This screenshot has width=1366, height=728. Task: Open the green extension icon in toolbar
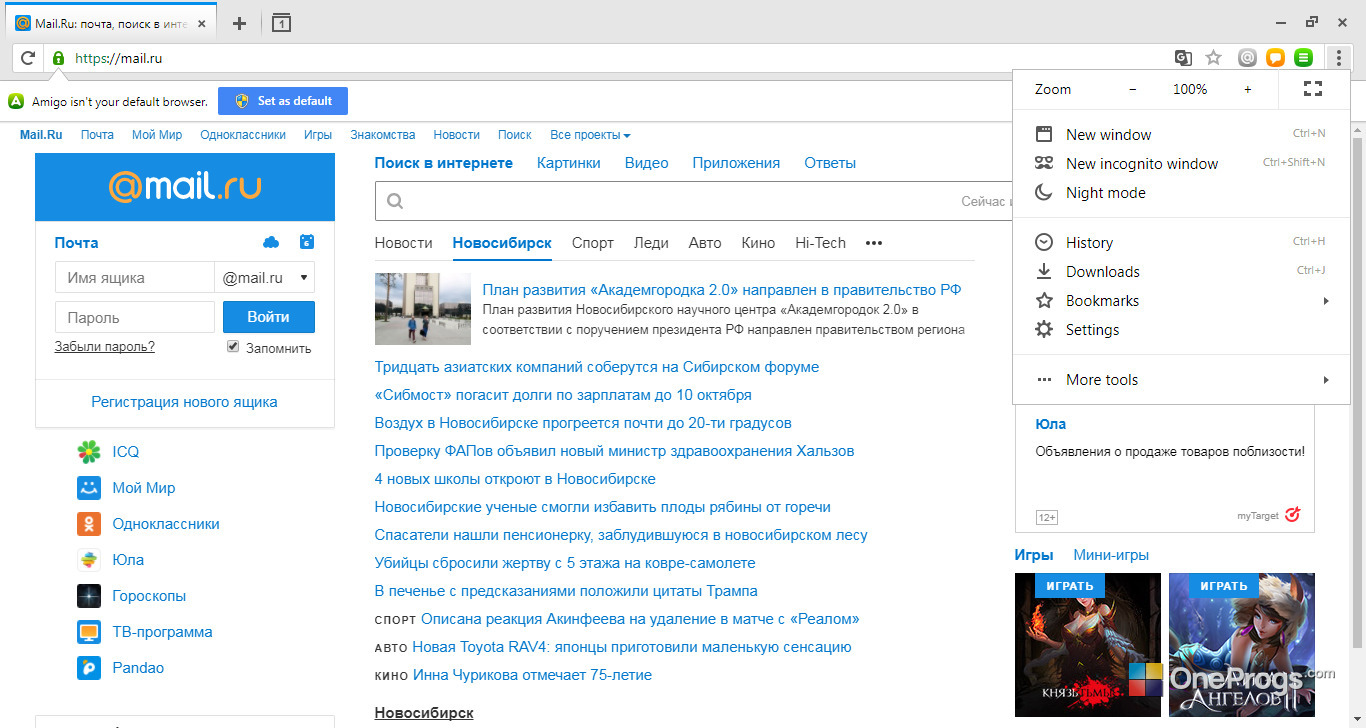(1303, 58)
